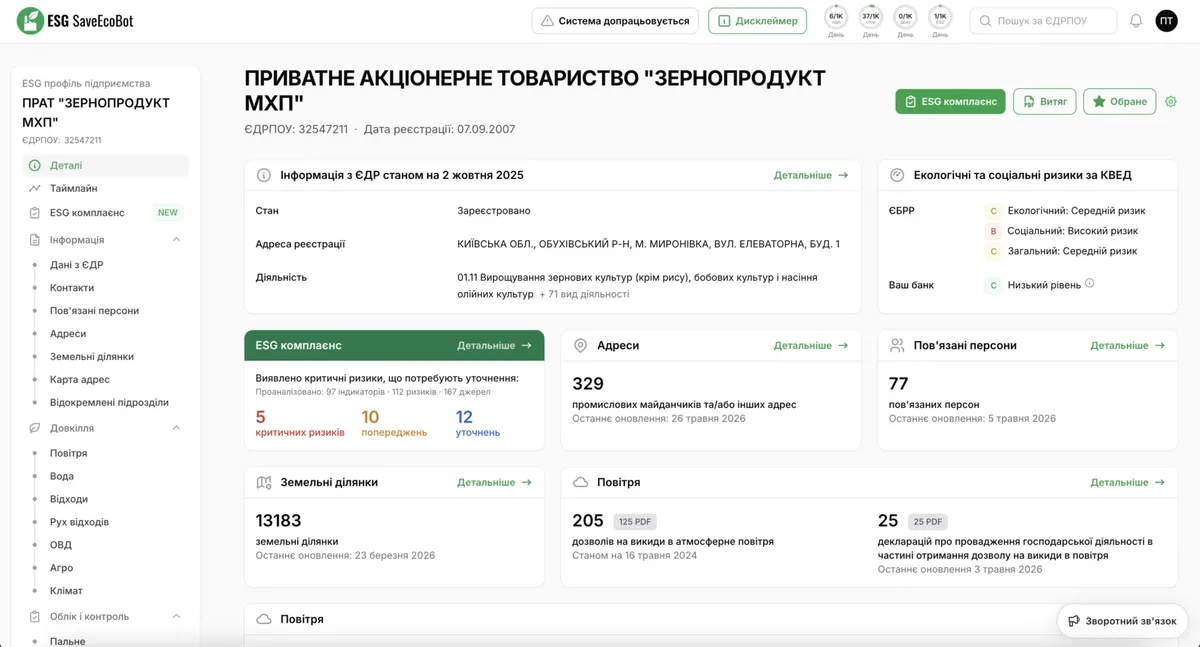Click Детальніше in the ЄДР information card
The height and width of the screenshot is (647, 1200).
pyautogui.click(x=811, y=175)
